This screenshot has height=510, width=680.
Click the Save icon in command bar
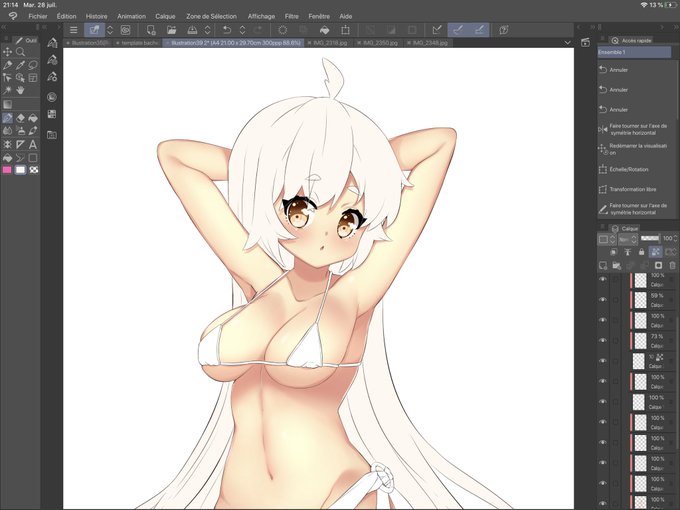click(192, 30)
